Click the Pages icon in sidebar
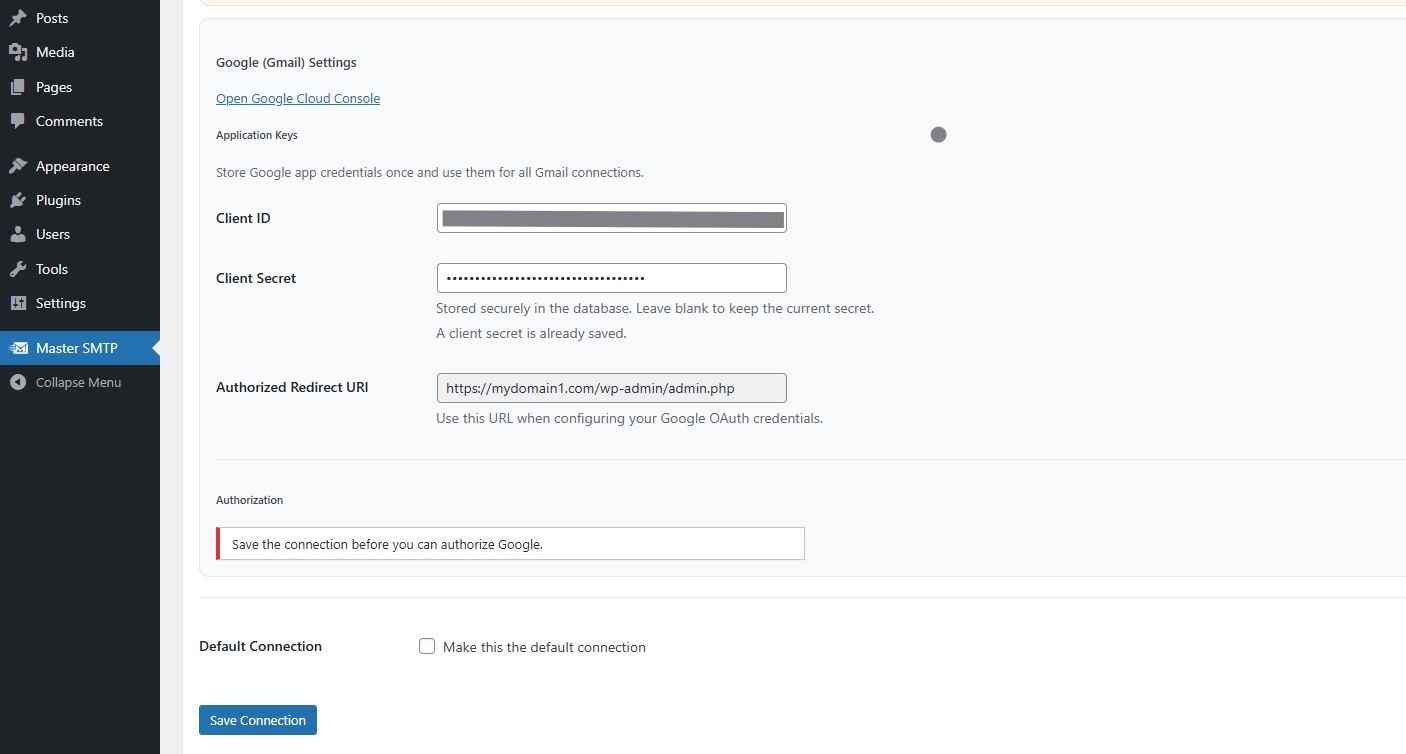Viewport: 1406px width, 754px height. [x=17, y=87]
